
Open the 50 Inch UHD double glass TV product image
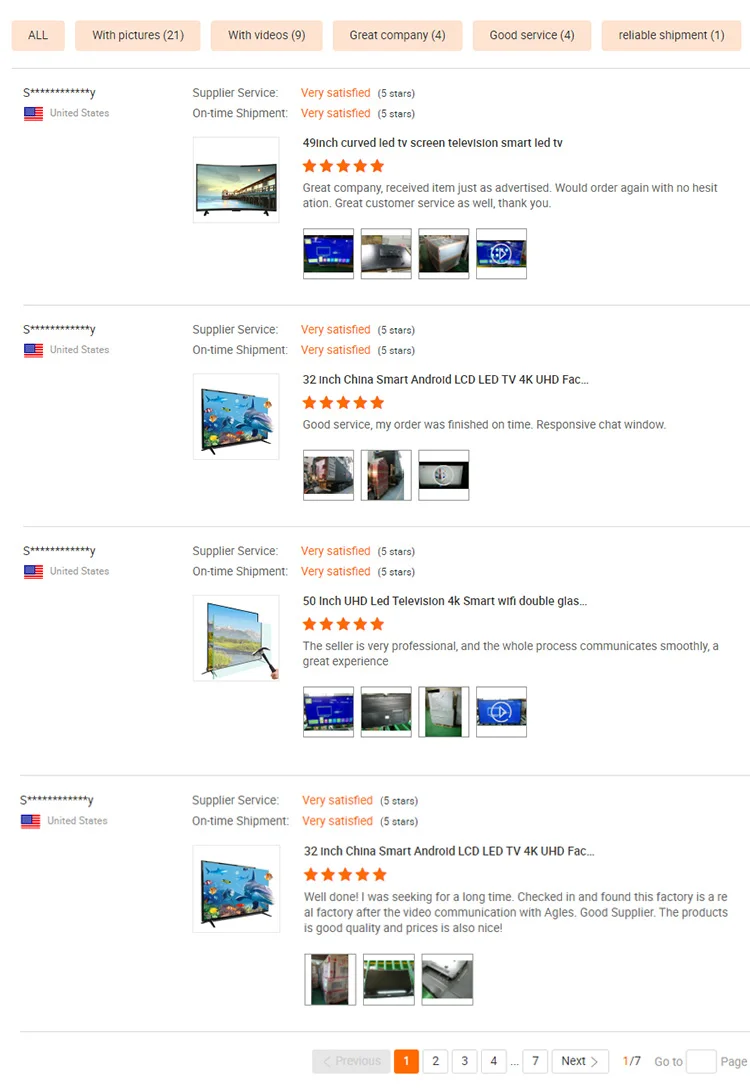point(236,638)
